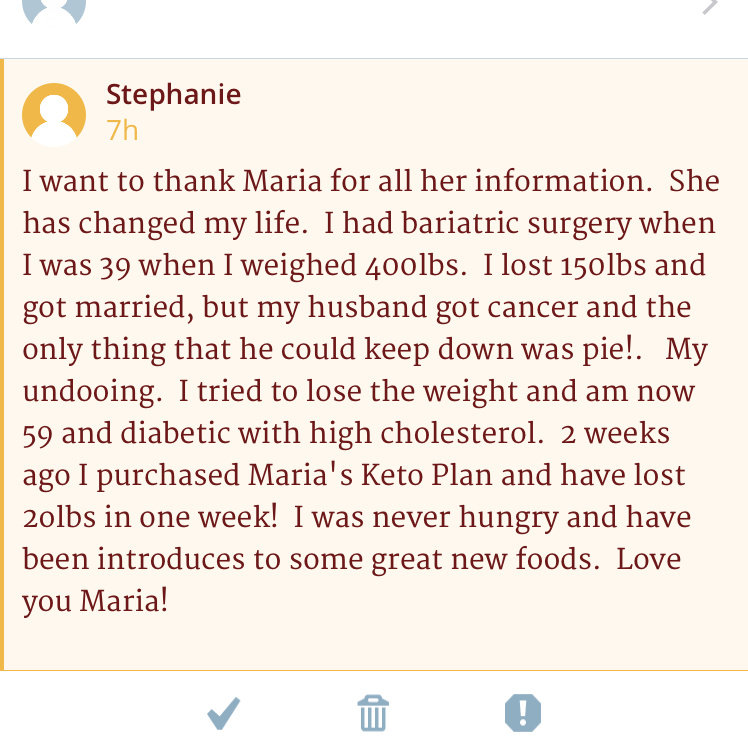
Task: Click the 7h timestamp under Stephanie
Action: tap(122, 130)
